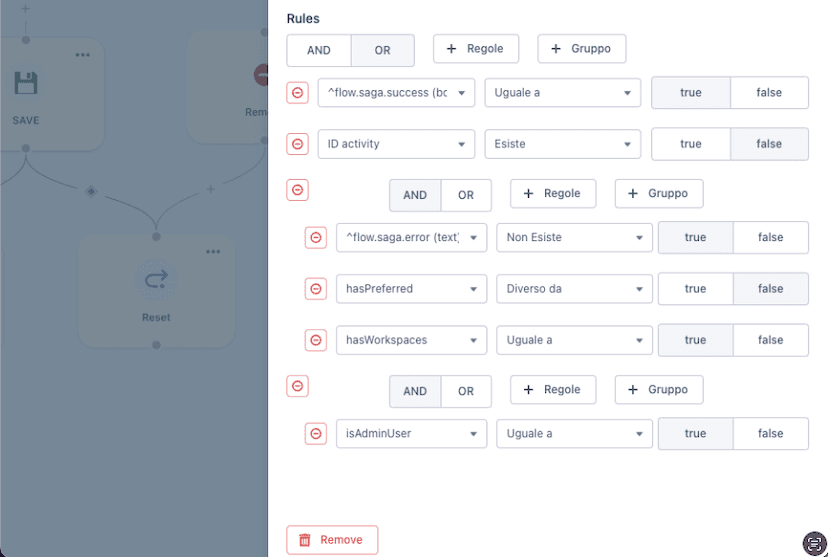Image resolution: width=828 pixels, height=557 pixels.
Task: Click the SAVE node floppy disk icon
Action: tap(26, 83)
